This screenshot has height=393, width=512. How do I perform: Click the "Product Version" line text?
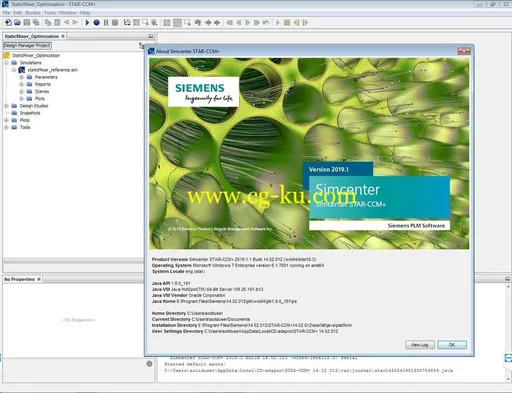[x=234, y=259]
